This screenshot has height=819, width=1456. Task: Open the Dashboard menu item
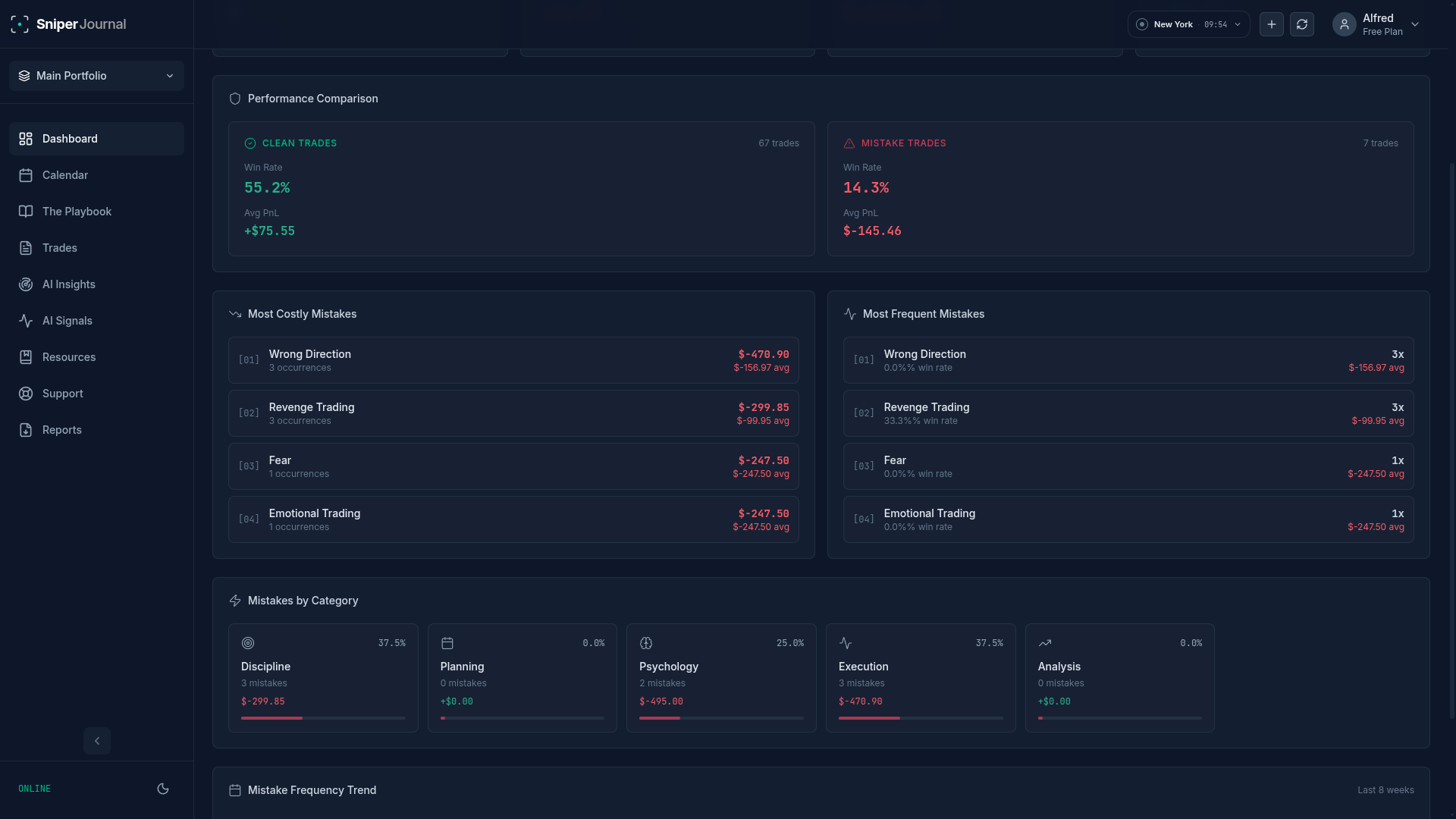(96, 139)
